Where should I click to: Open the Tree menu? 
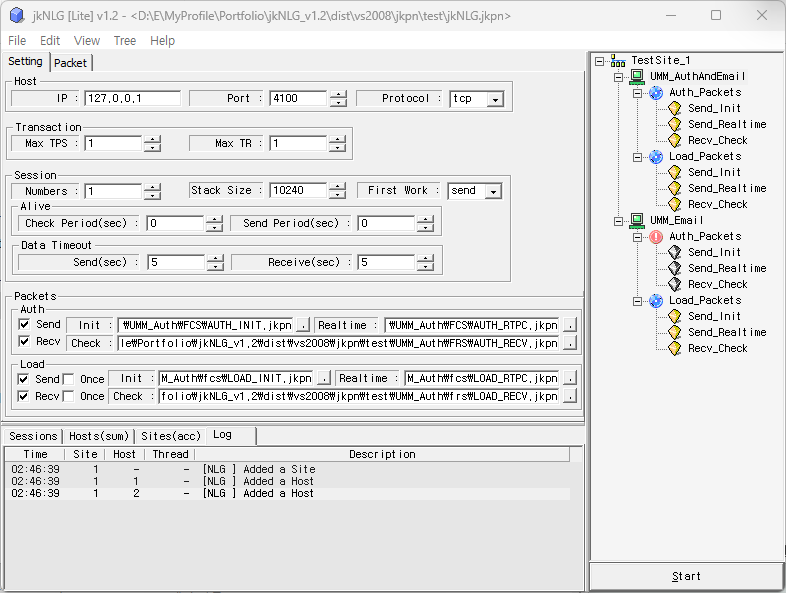coord(125,41)
